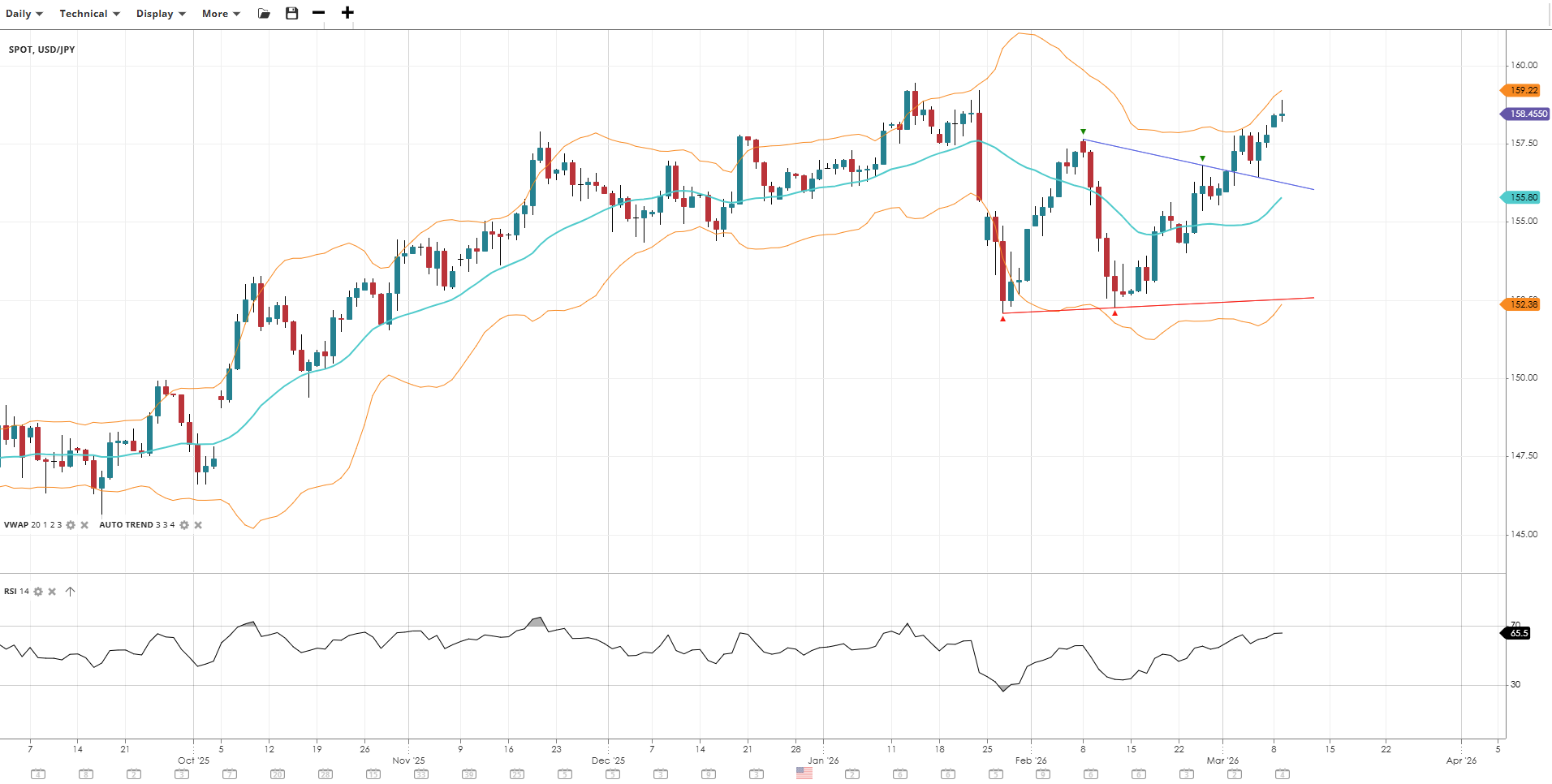Select the teal 155.80 VWAP price label
This screenshot has height=784, width=1552.
[x=1523, y=197]
